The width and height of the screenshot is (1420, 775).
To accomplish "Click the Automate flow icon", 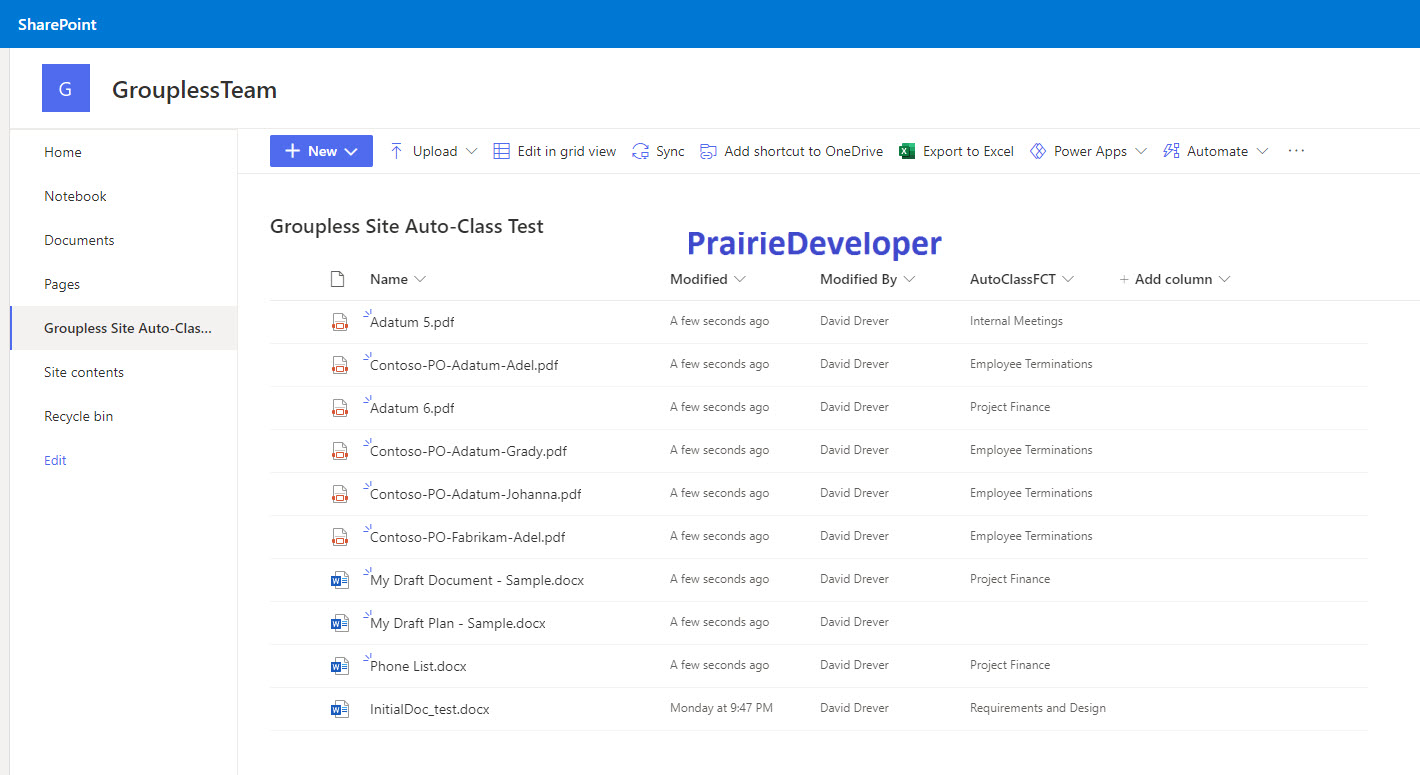I will pos(1171,151).
